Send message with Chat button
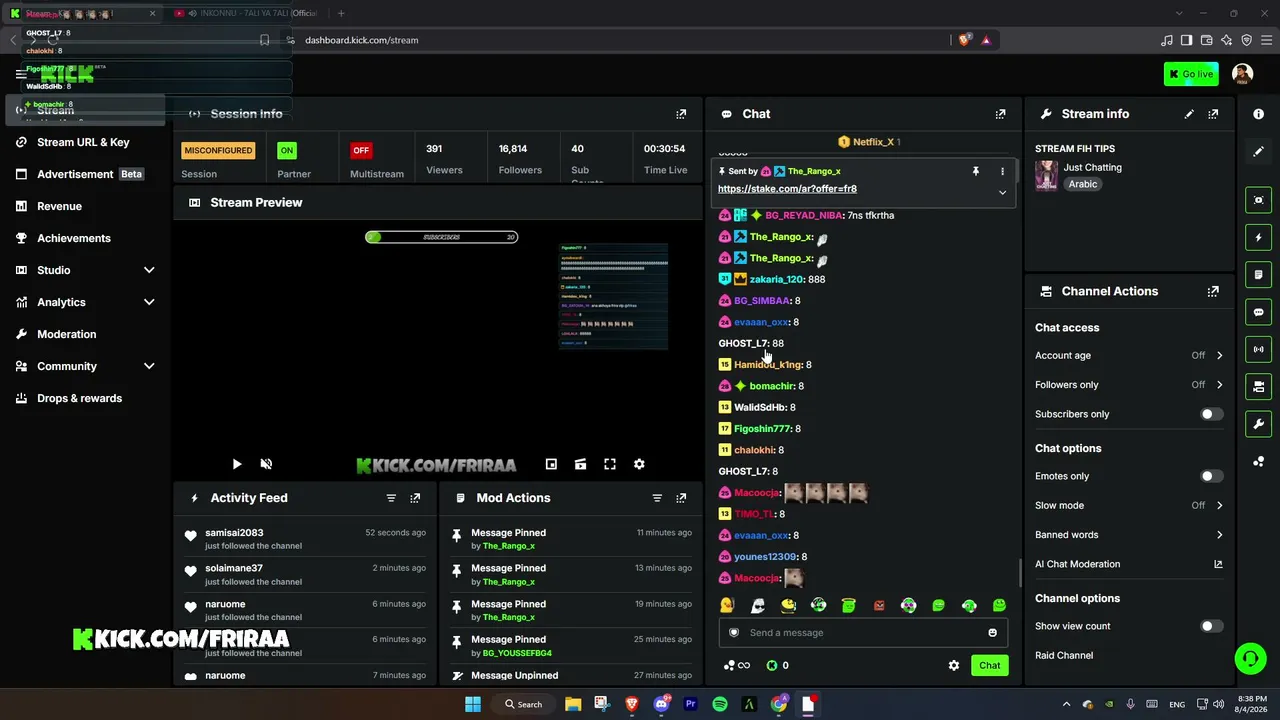Screen dimensions: 1280x720 point(989,665)
